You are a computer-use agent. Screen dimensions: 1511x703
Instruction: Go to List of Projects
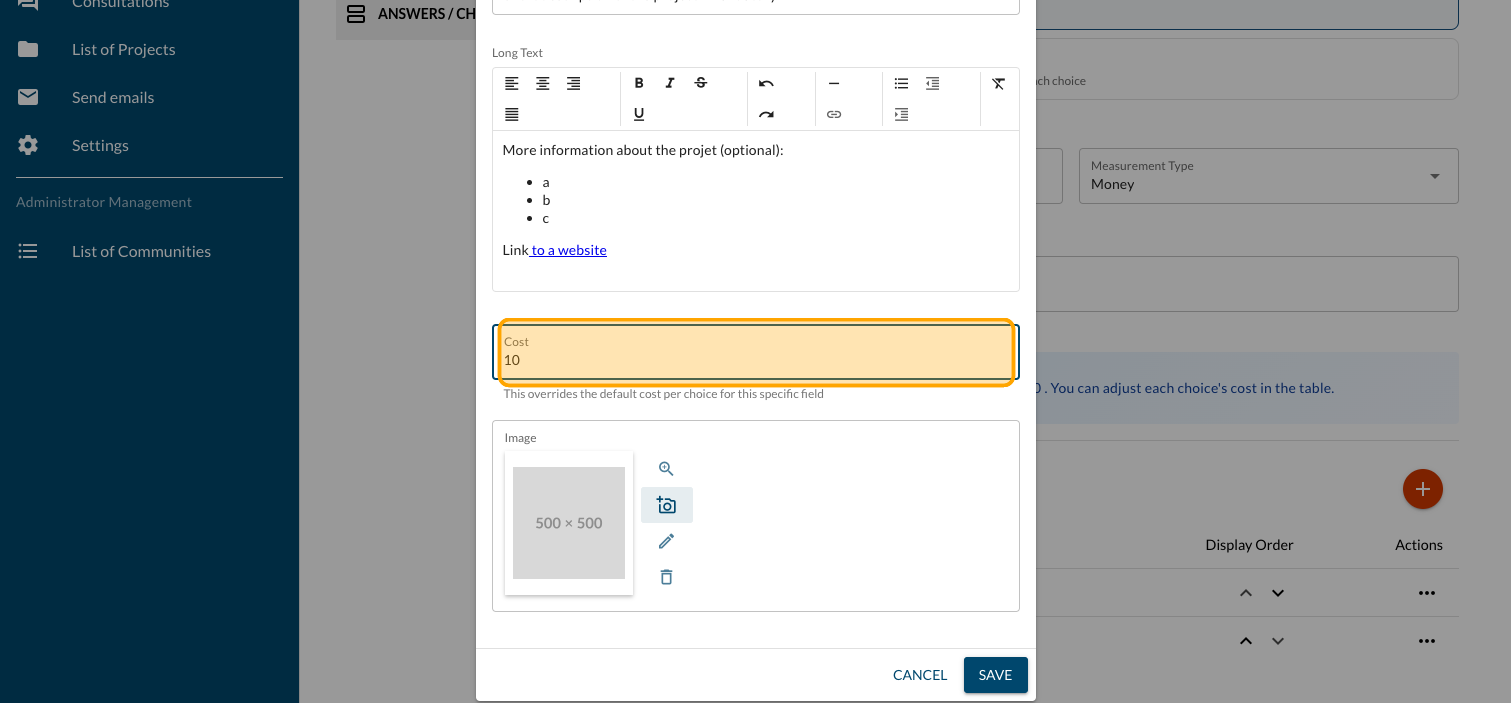(x=123, y=49)
